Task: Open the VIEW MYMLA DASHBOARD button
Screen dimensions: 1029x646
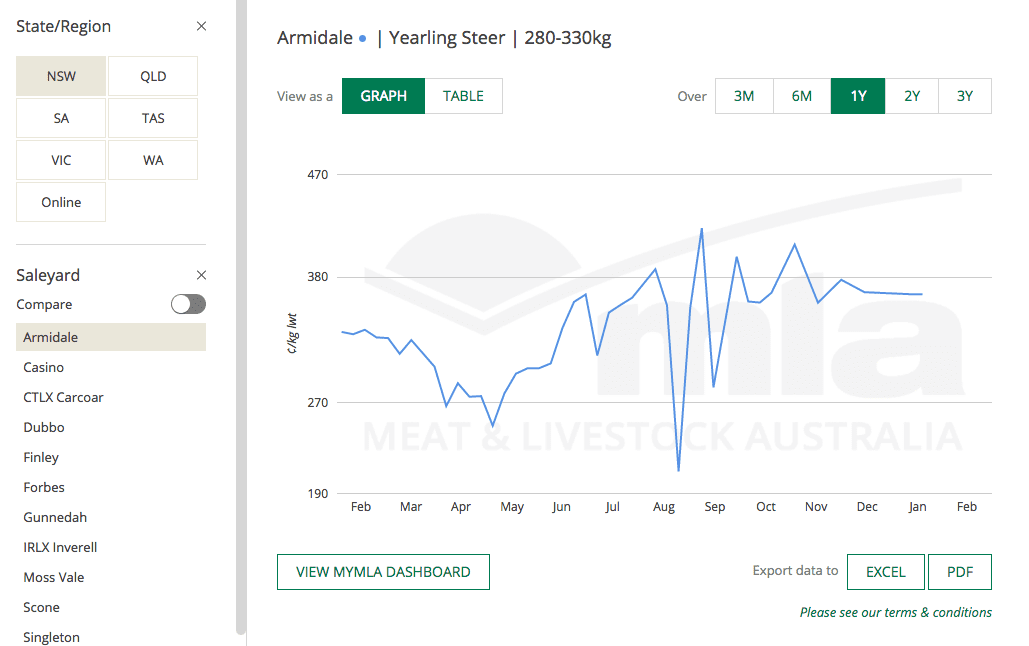Action: pos(383,572)
